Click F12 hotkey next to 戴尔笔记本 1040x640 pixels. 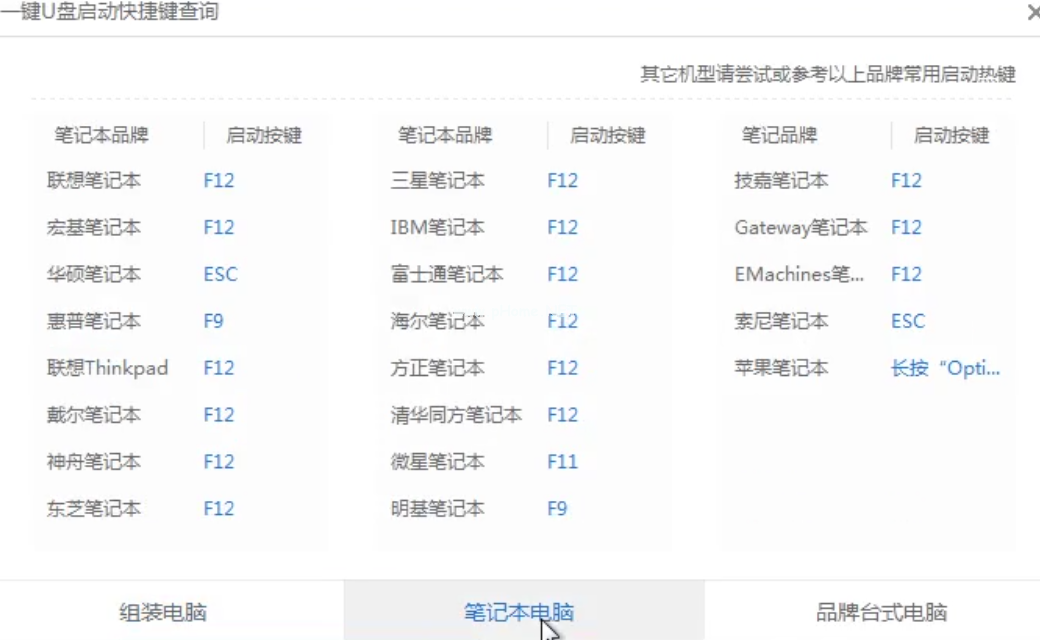point(218,415)
